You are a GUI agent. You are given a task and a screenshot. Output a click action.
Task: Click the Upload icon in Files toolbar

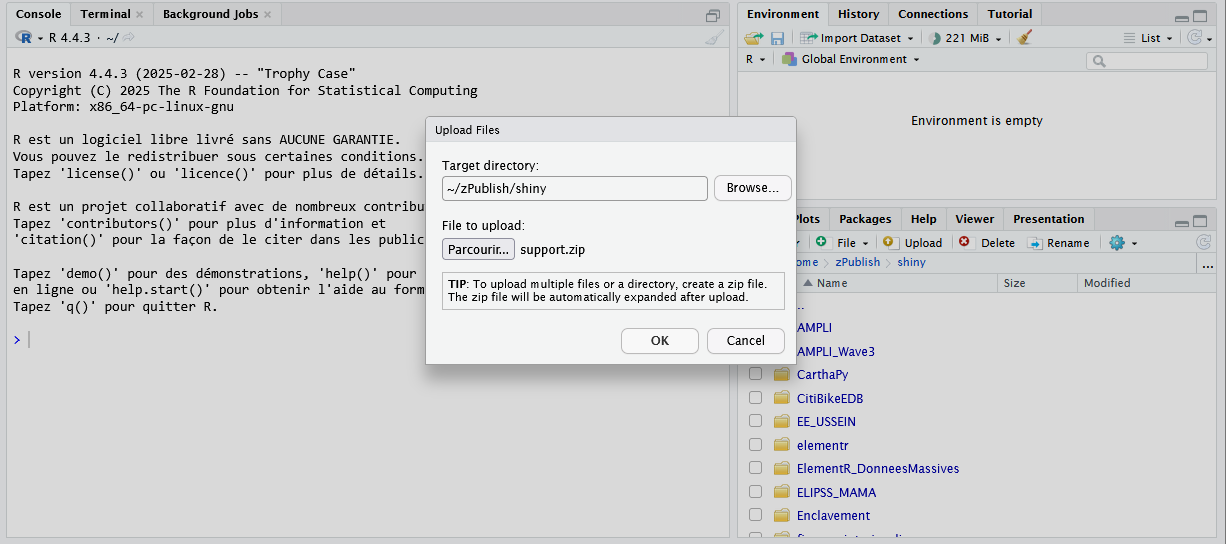tap(890, 243)
